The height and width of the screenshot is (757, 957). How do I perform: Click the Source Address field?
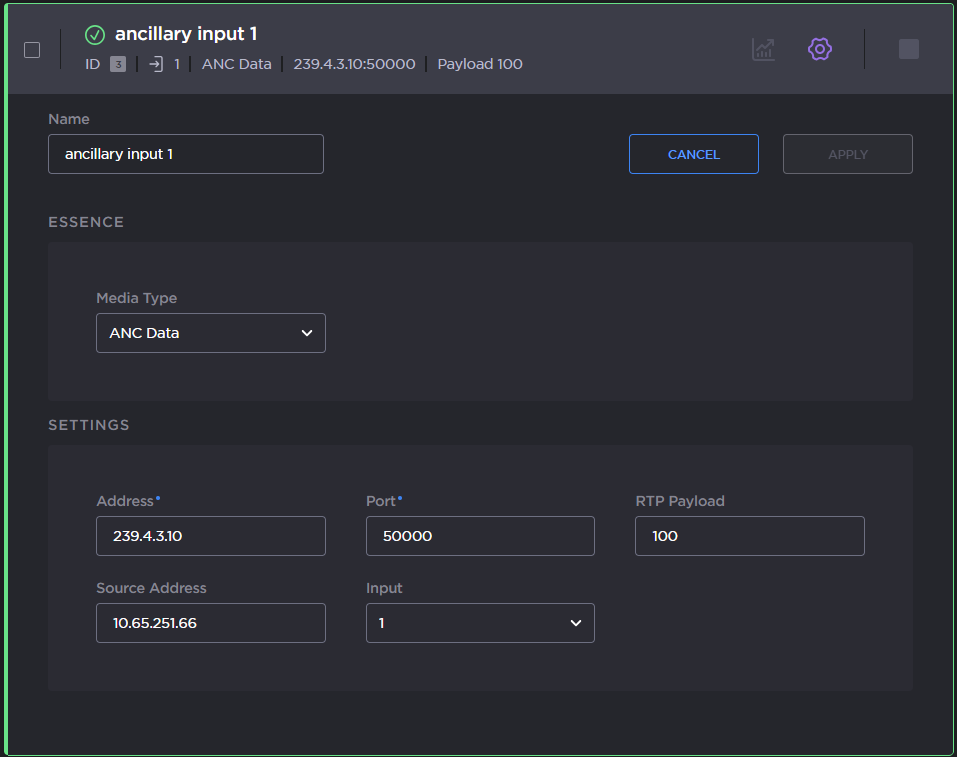point(210,623)
